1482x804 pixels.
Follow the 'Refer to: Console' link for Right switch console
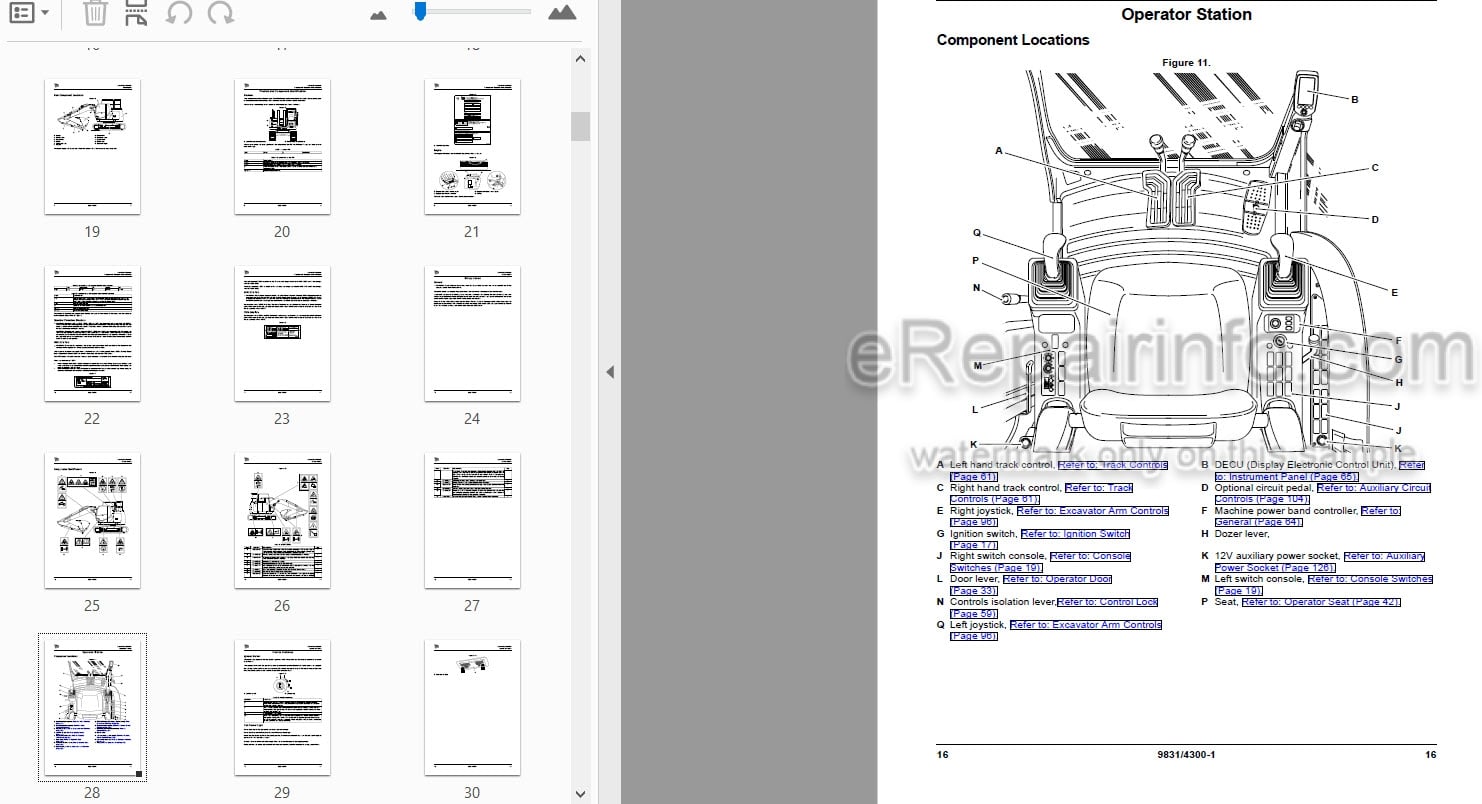coord(1090,556)
